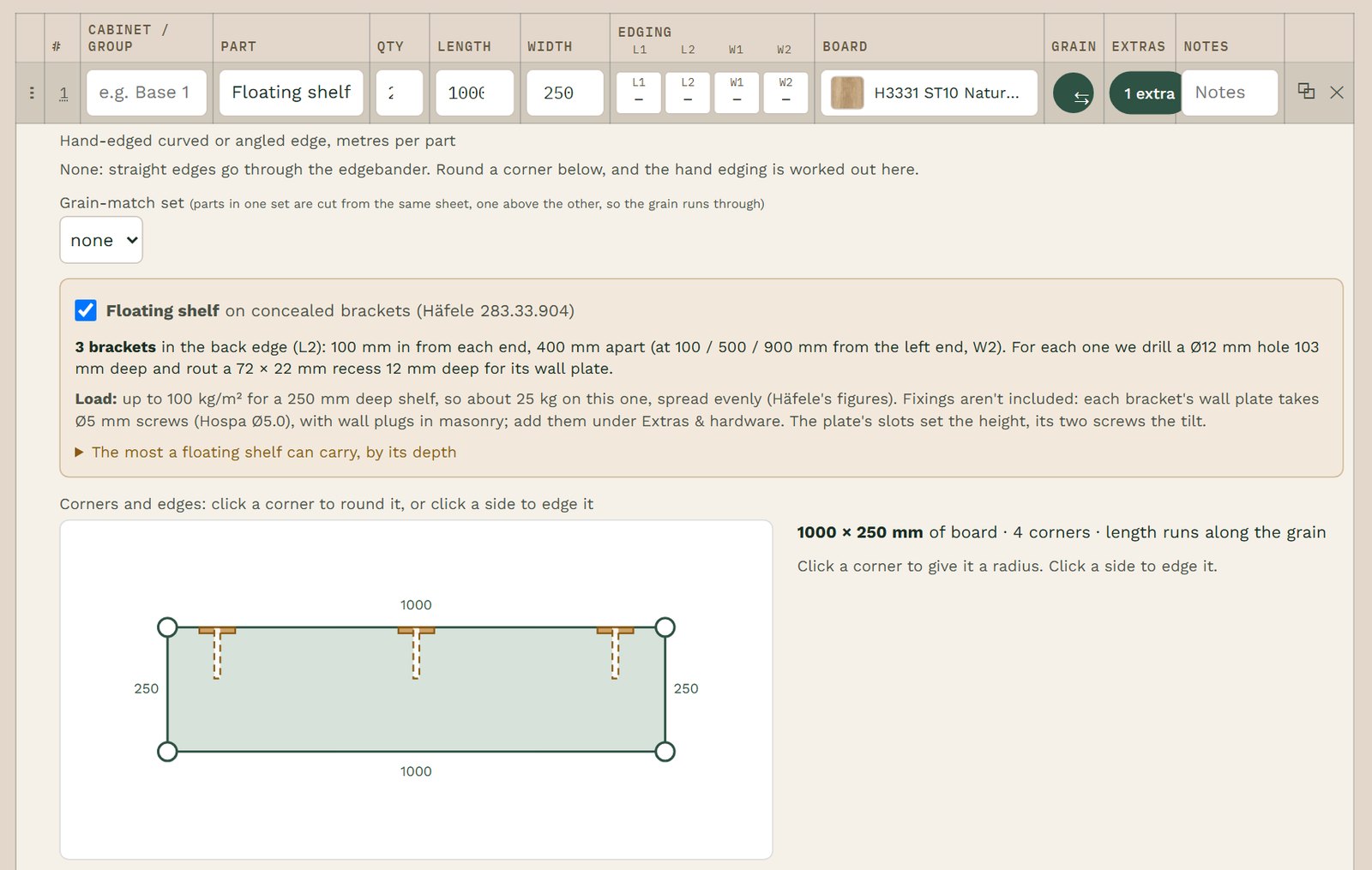Duplicate the Floating shelf row
Screen dimensions: 1372x870
pyautogui.click(x=1306, y=91)
